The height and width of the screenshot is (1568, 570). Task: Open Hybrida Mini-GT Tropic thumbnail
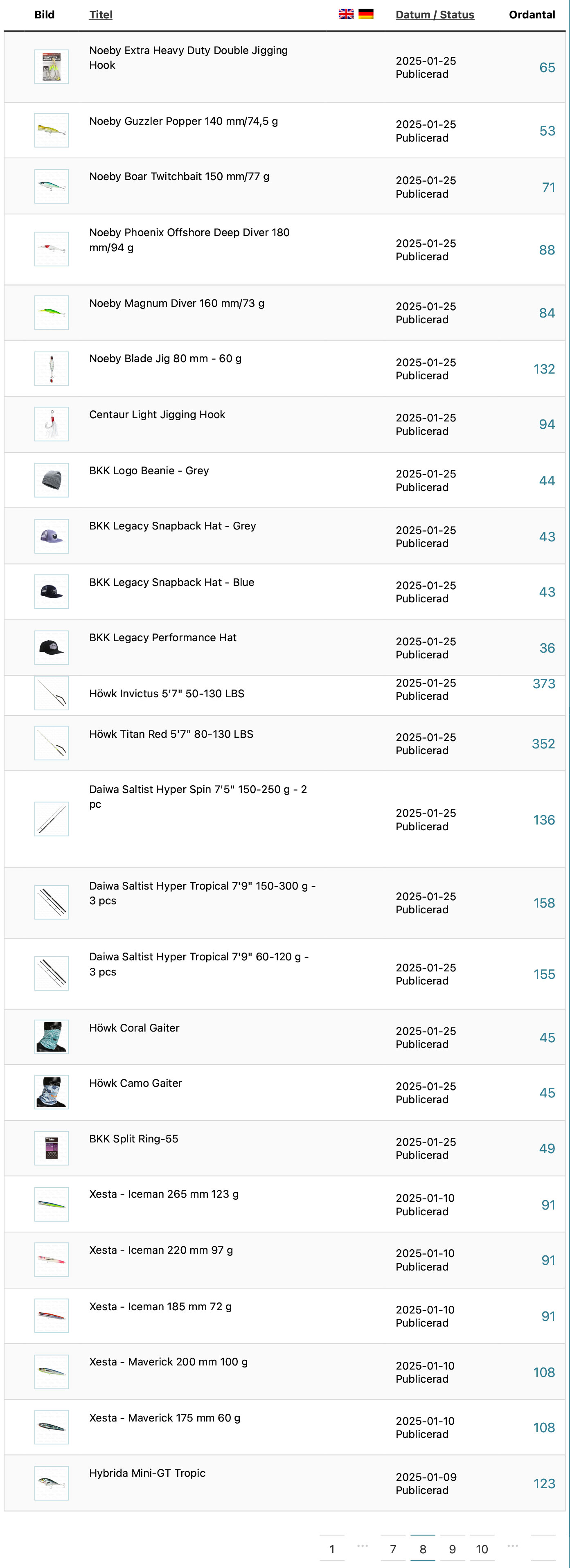(52, 1483)
